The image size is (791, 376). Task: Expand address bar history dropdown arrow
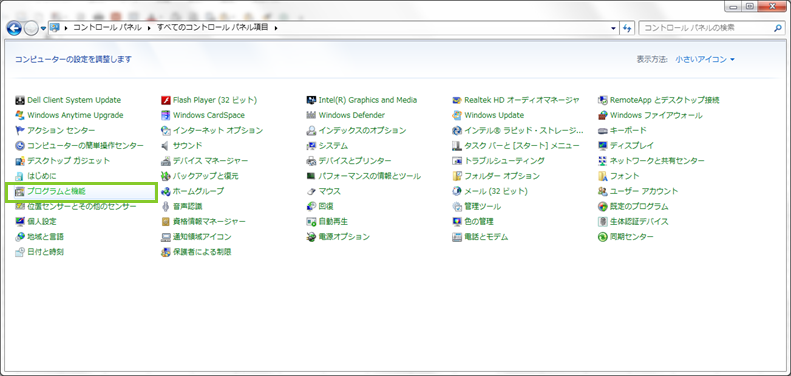click(x=613, y=28)
